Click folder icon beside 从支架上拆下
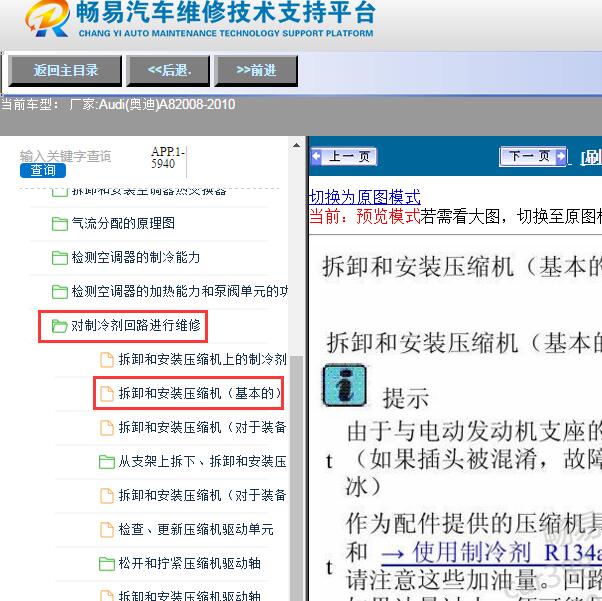 click(x=107, y=462)
